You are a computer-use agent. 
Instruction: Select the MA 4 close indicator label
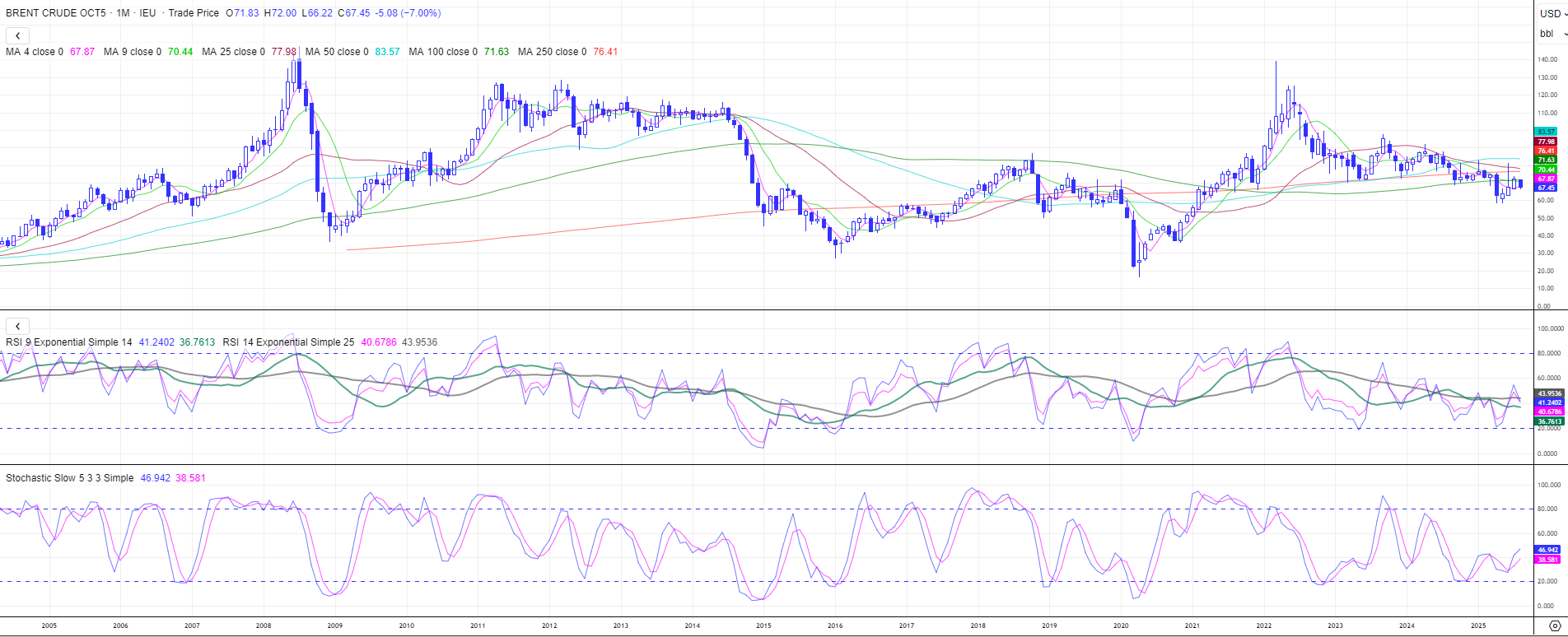click(x=35, y=52)
